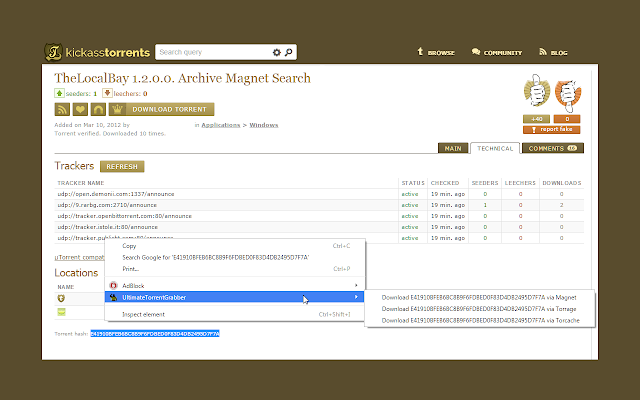Click the open.demonii.com tracker row
The height and width of the screenshot is (400, 640).
(x=319, y=194)
